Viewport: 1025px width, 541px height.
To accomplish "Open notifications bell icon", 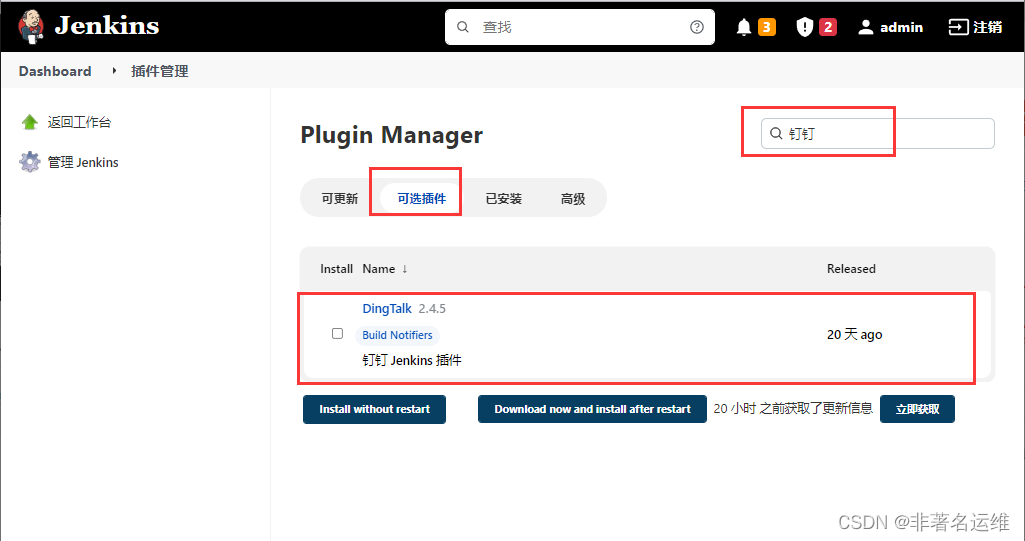I will pos(744,27).
